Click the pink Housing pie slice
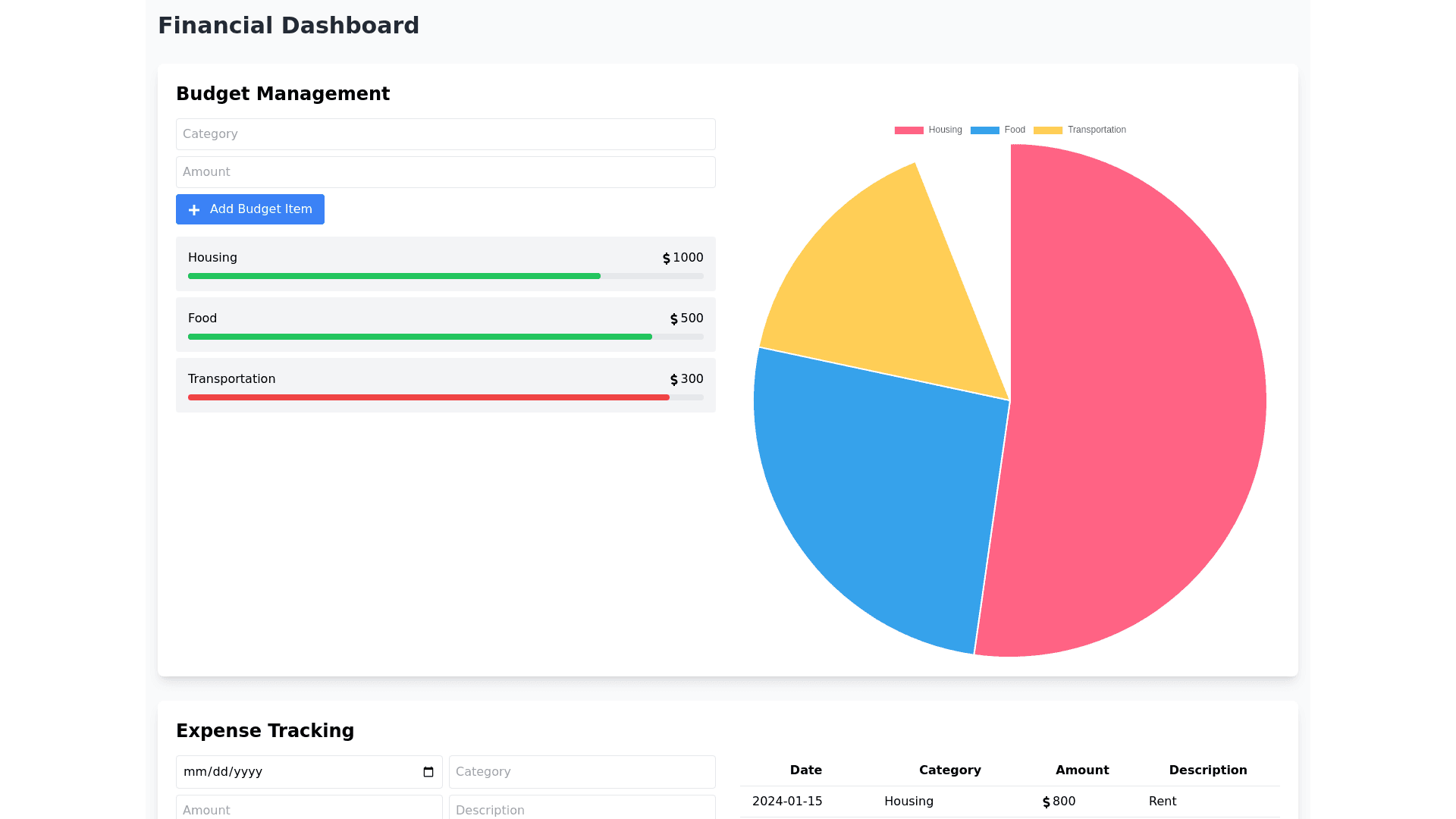Viewport: 1456px width, 819px height. point(1137,402)
